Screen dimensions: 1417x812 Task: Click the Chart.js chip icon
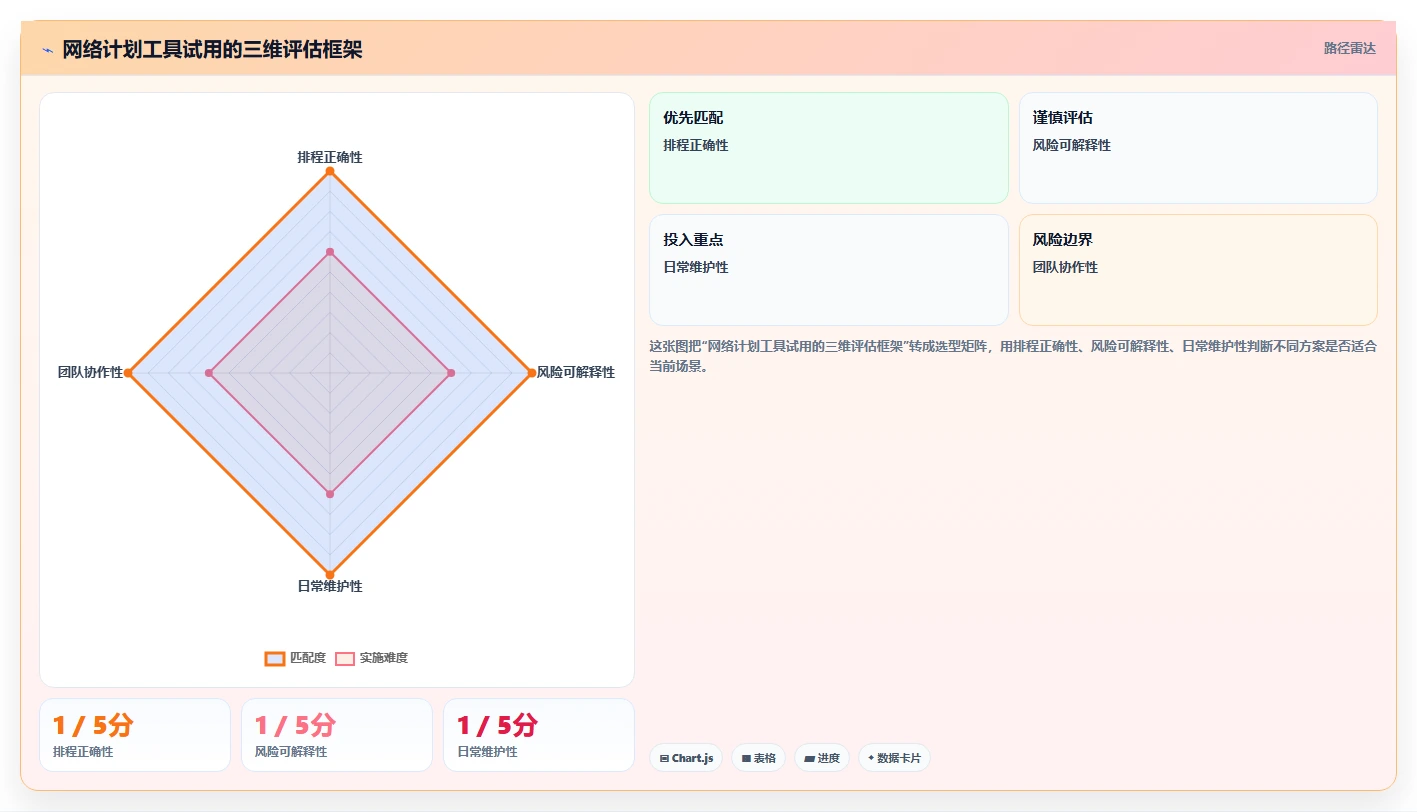[x=664, y=759]
